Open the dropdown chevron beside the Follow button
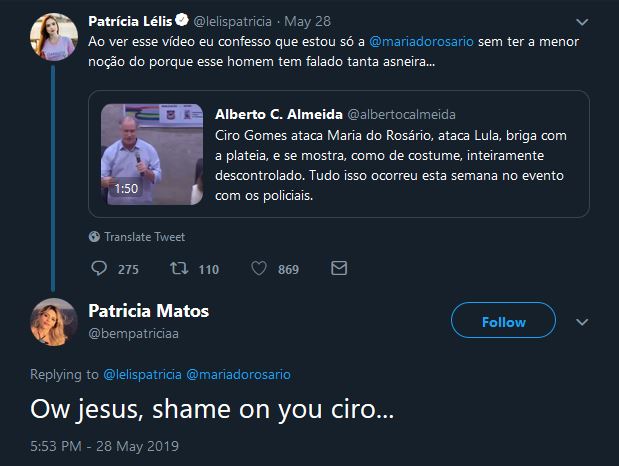The width and height of the screenshot is (619, 466). pyautogui.click(x=582, y=322)
